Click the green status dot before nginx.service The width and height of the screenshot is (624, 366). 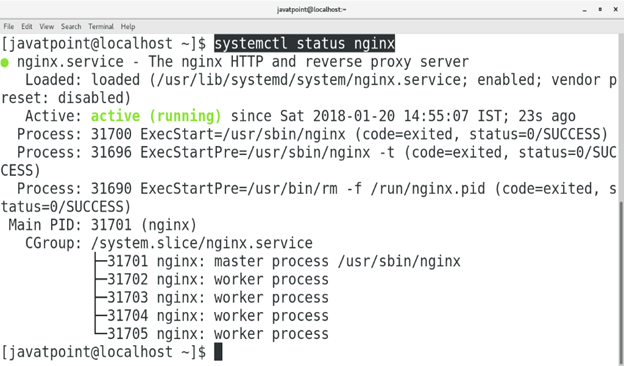pyautogui.click(x=5, y=62)
